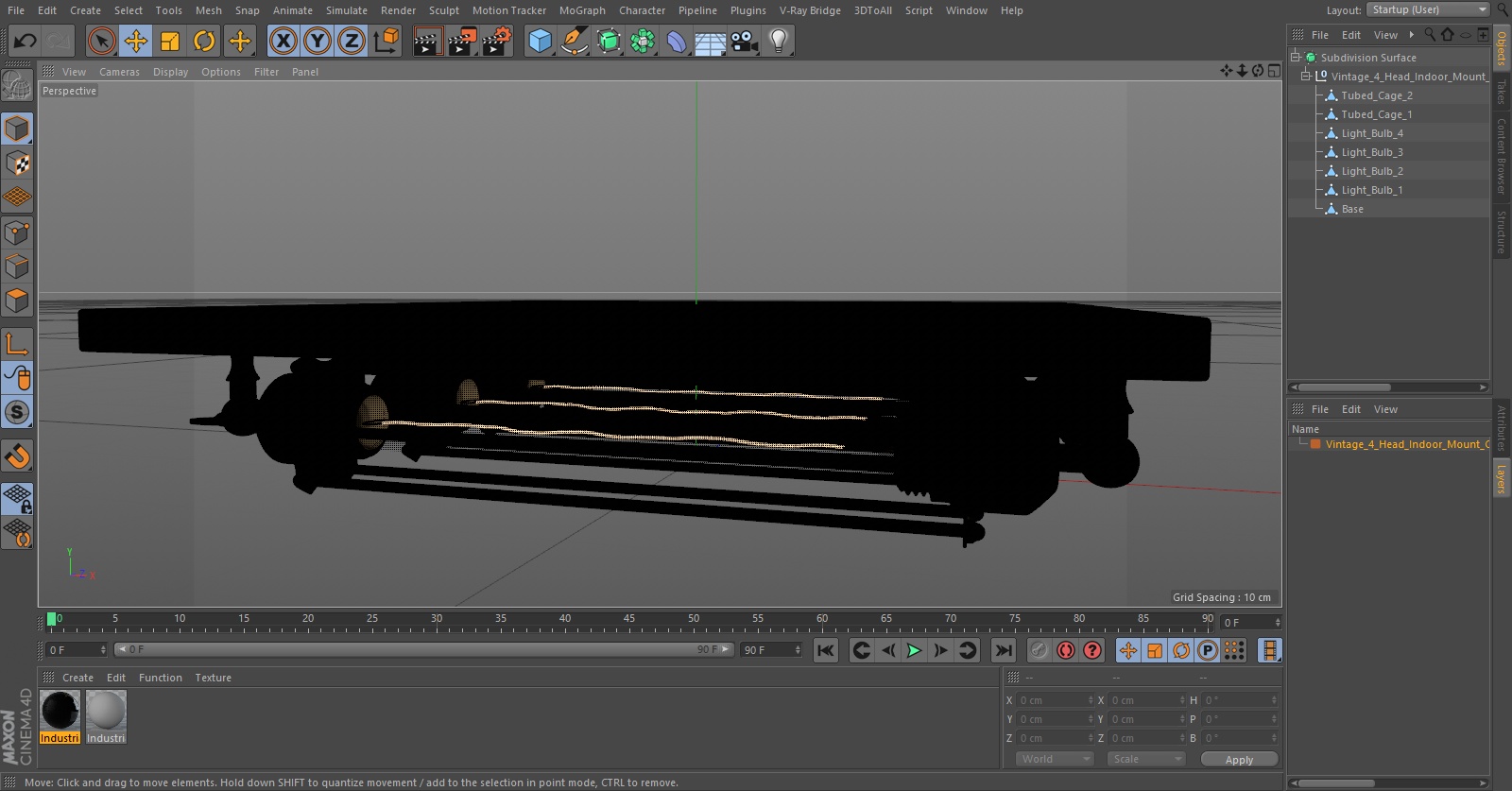Toggle Y axis lock
1512x791 pixels.
tap(318, 41)
